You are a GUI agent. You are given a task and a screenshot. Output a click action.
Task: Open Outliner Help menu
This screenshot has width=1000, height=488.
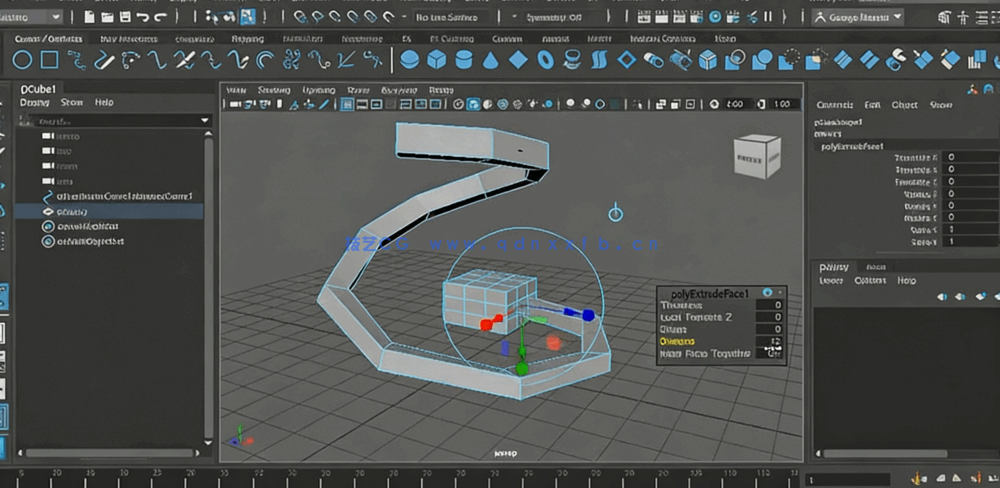[104, 102]
